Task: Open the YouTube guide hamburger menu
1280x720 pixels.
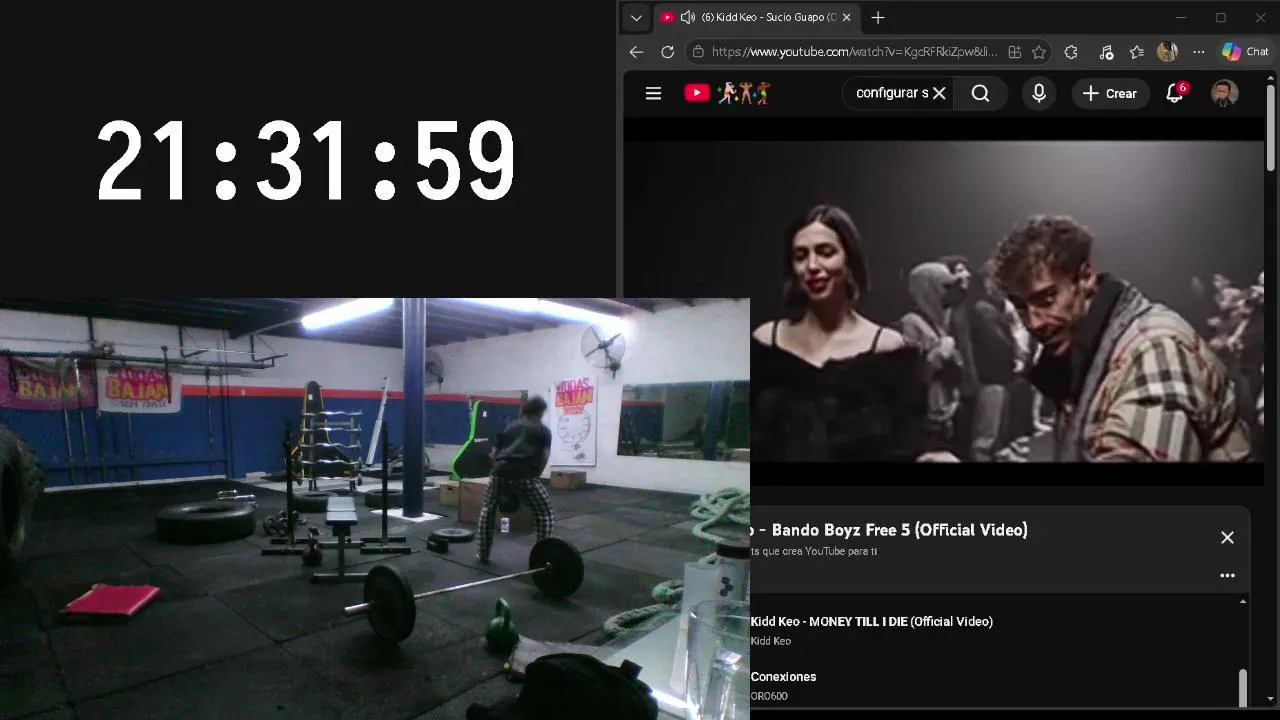Action: coord(653,93)
